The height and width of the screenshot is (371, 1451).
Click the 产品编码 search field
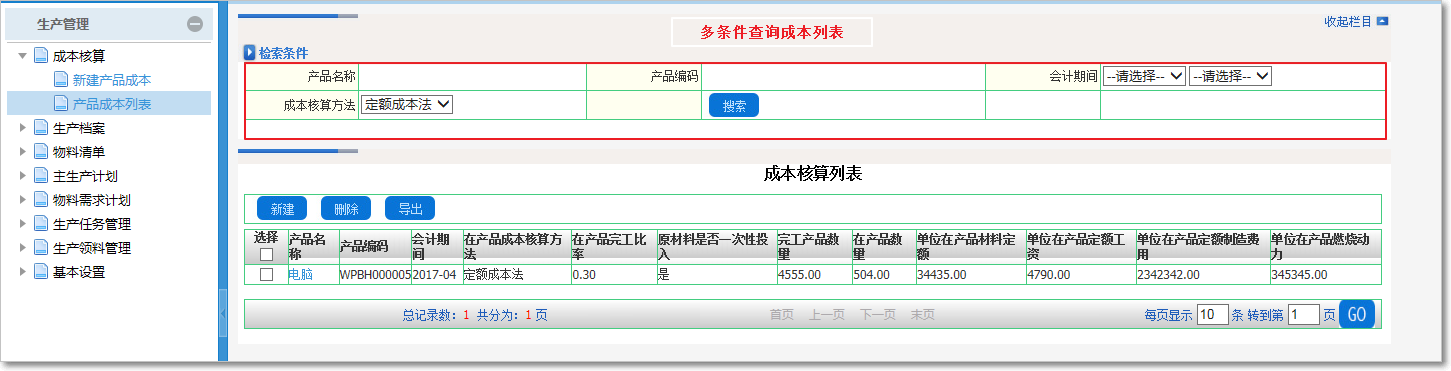click(x=843, y=76)
